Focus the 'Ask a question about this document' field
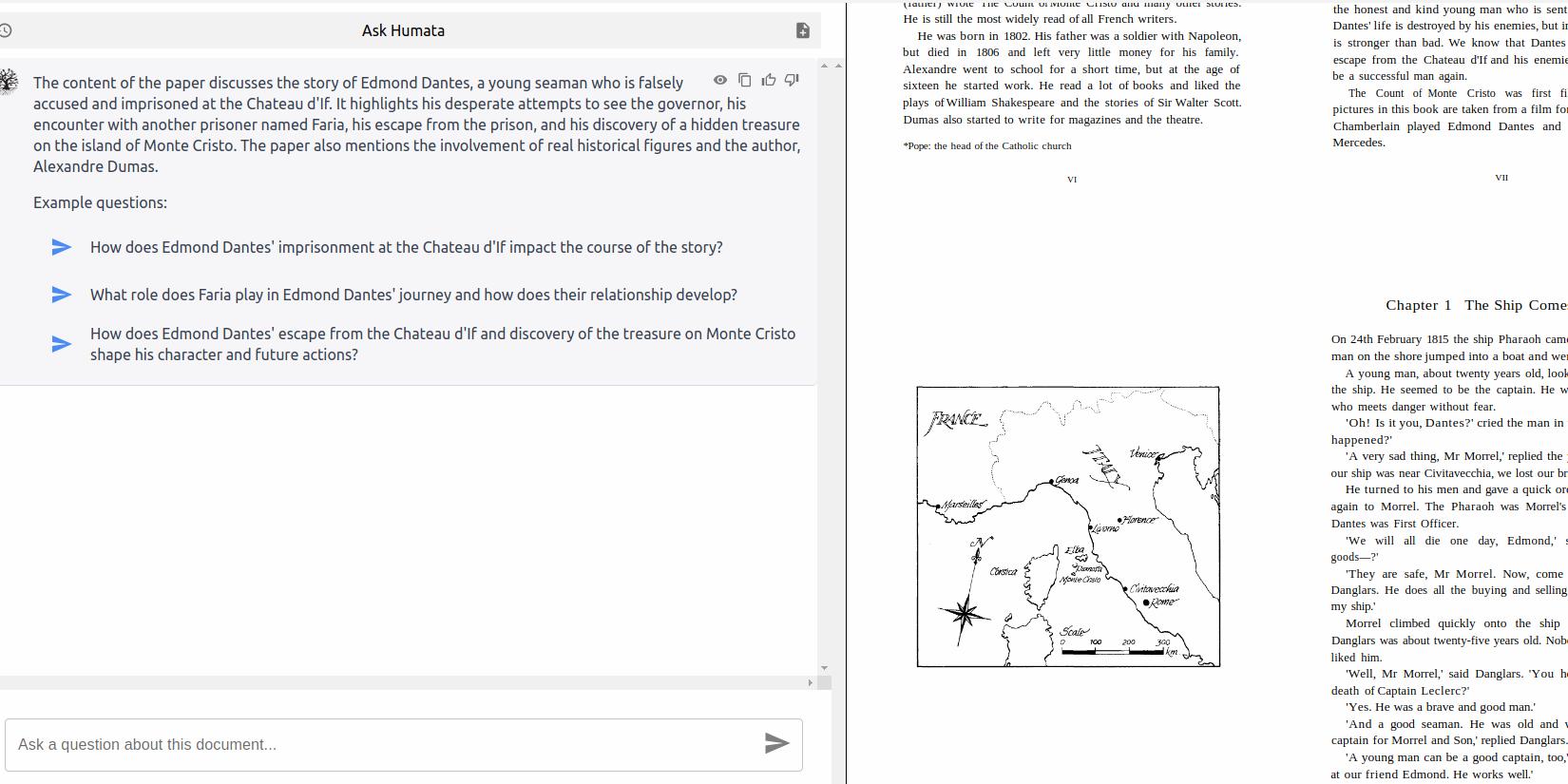Screen dimensions: 1568x784 (380, 744)
